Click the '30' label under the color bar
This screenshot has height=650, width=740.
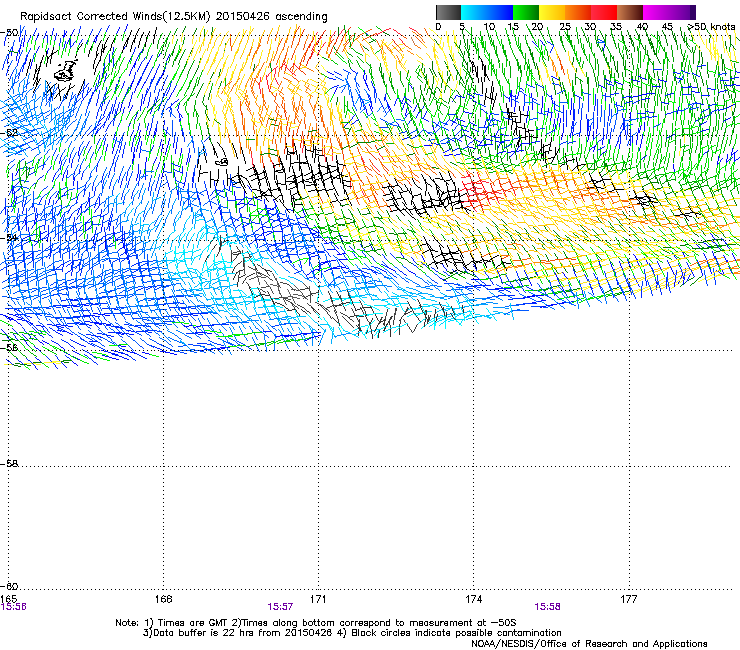tap(590, 27)
